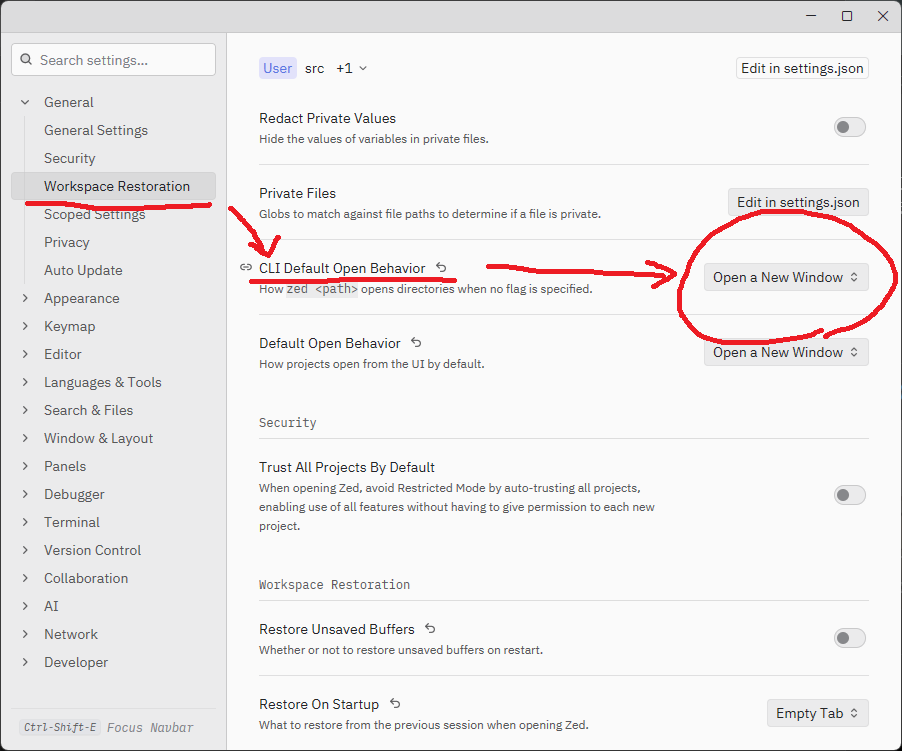Click Trust All Projects By Default title
The width and height of the screenshot is (902, 751).
[x=347, y=467]
